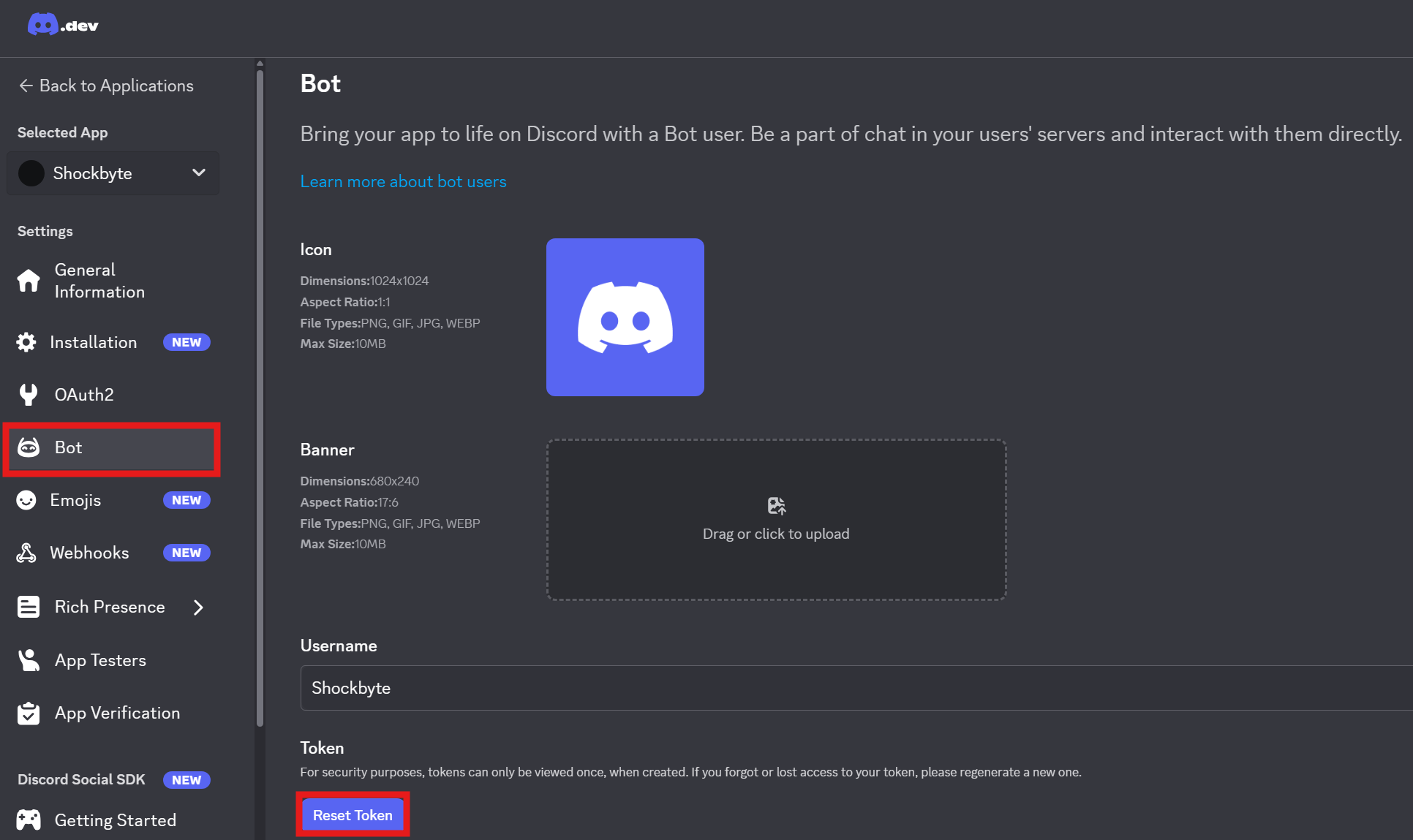The image size is (1413, 840).
Task: Expand the Rich Presence submenu chevron
Action: [x=198, y=608]
